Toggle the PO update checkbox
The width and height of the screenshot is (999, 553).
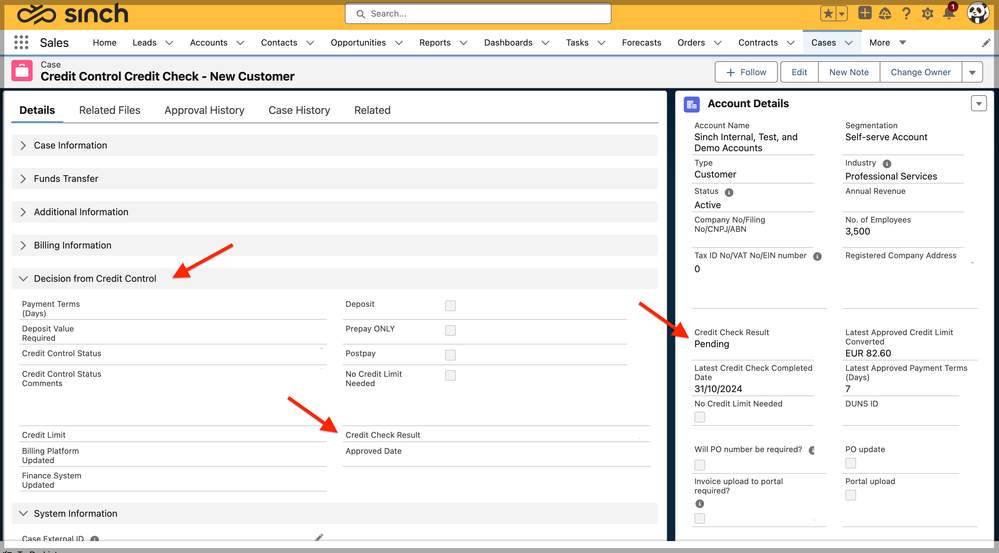click(851, 463)
